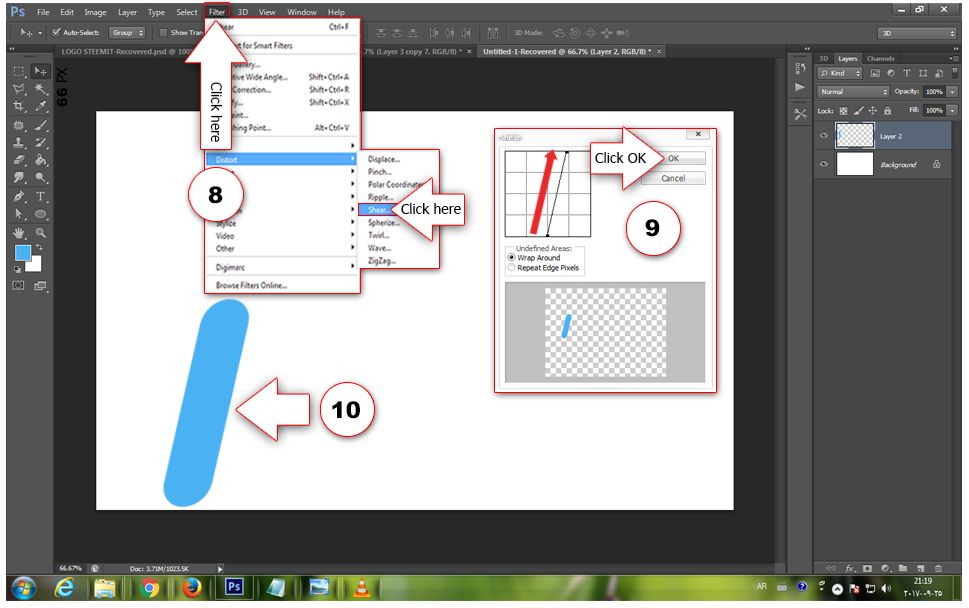Screen dimensions: 969x608
Task: Select the Smudge tool
Action: pyautogui.click(x=19, y=178)
